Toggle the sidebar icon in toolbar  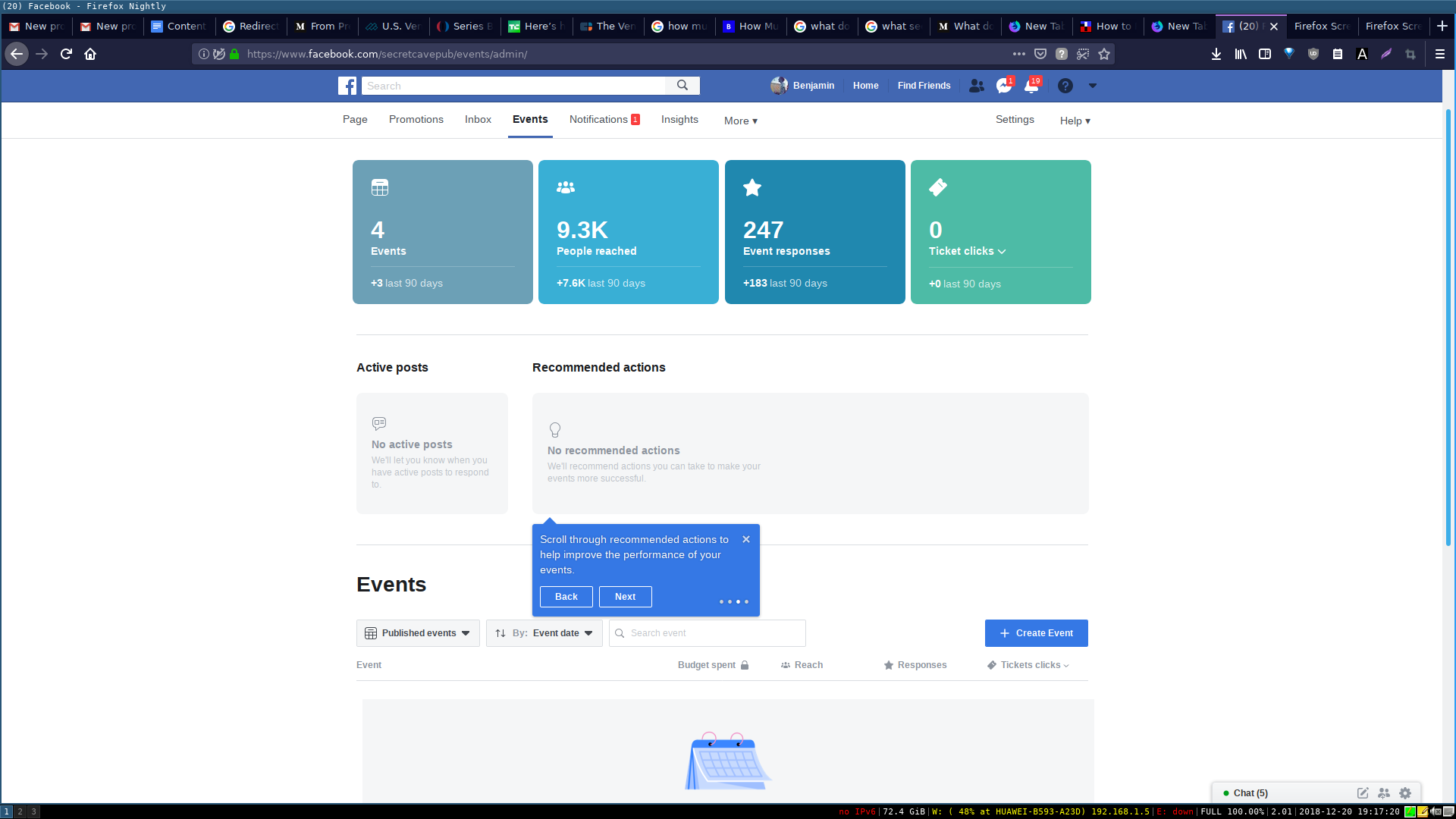coord(1265,54)
